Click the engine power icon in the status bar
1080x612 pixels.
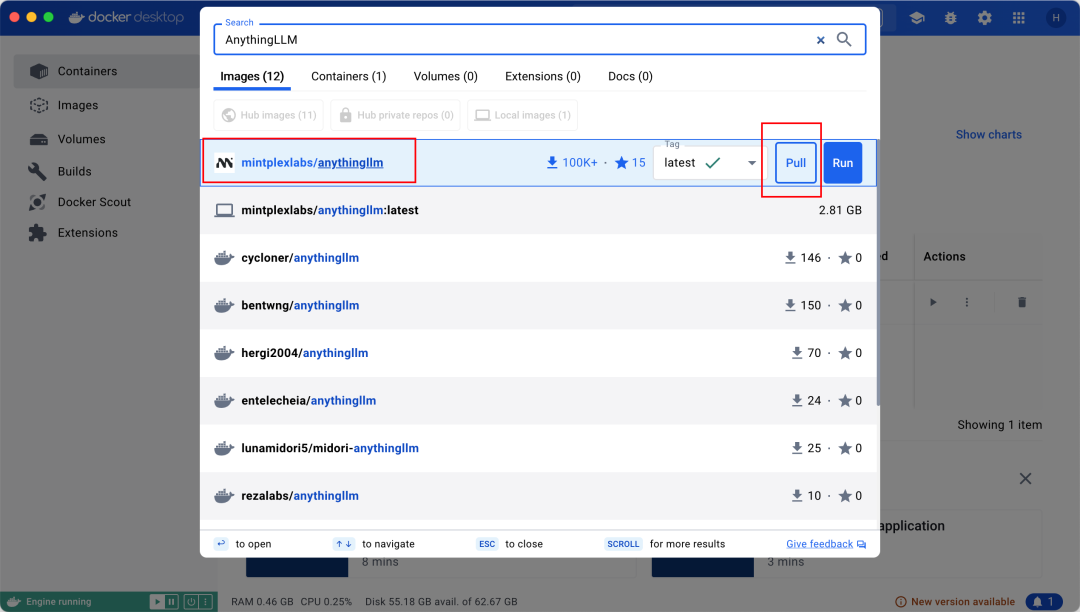pyautogui.click(x=191, y=602)
